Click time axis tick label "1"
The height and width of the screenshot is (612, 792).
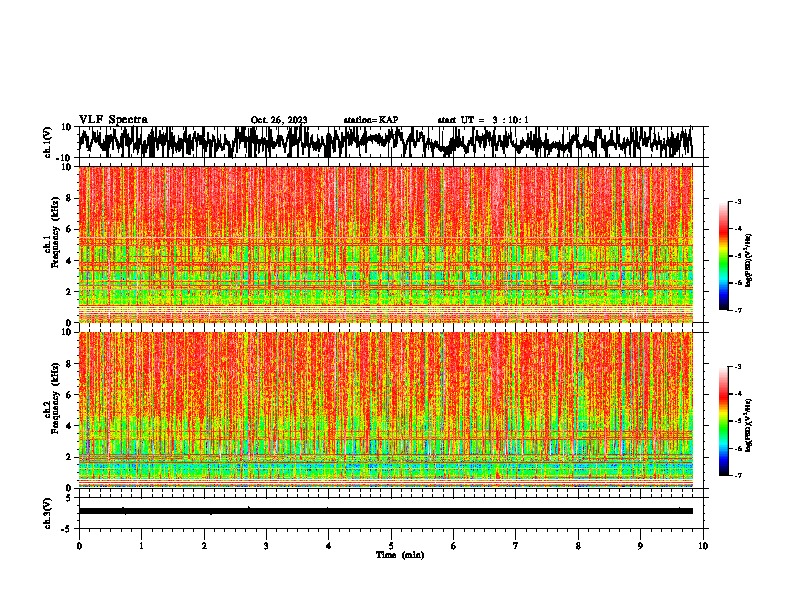click(141, 546)
